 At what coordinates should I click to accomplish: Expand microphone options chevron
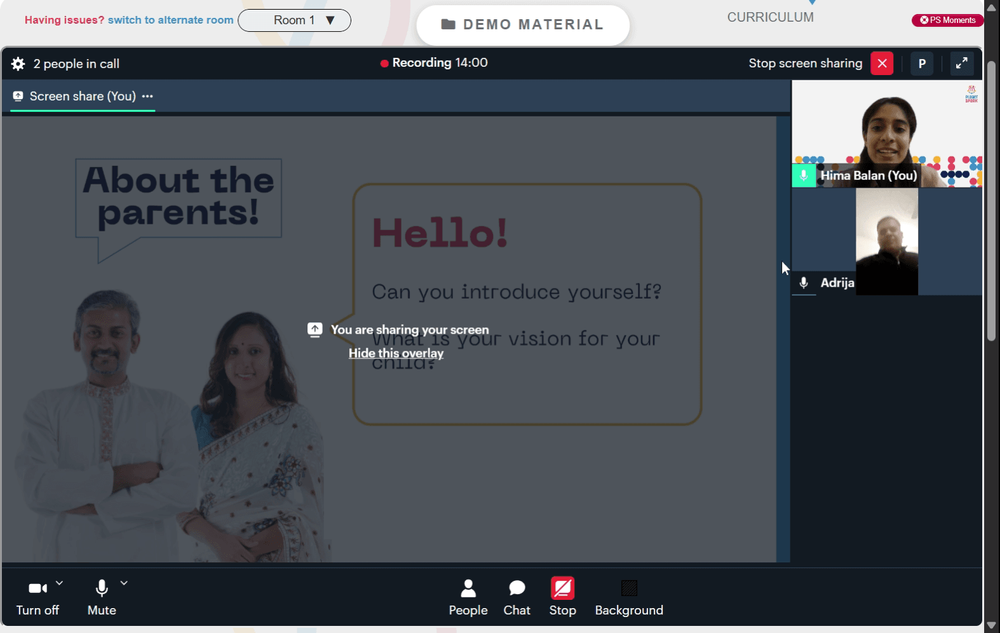pos(124,583)
